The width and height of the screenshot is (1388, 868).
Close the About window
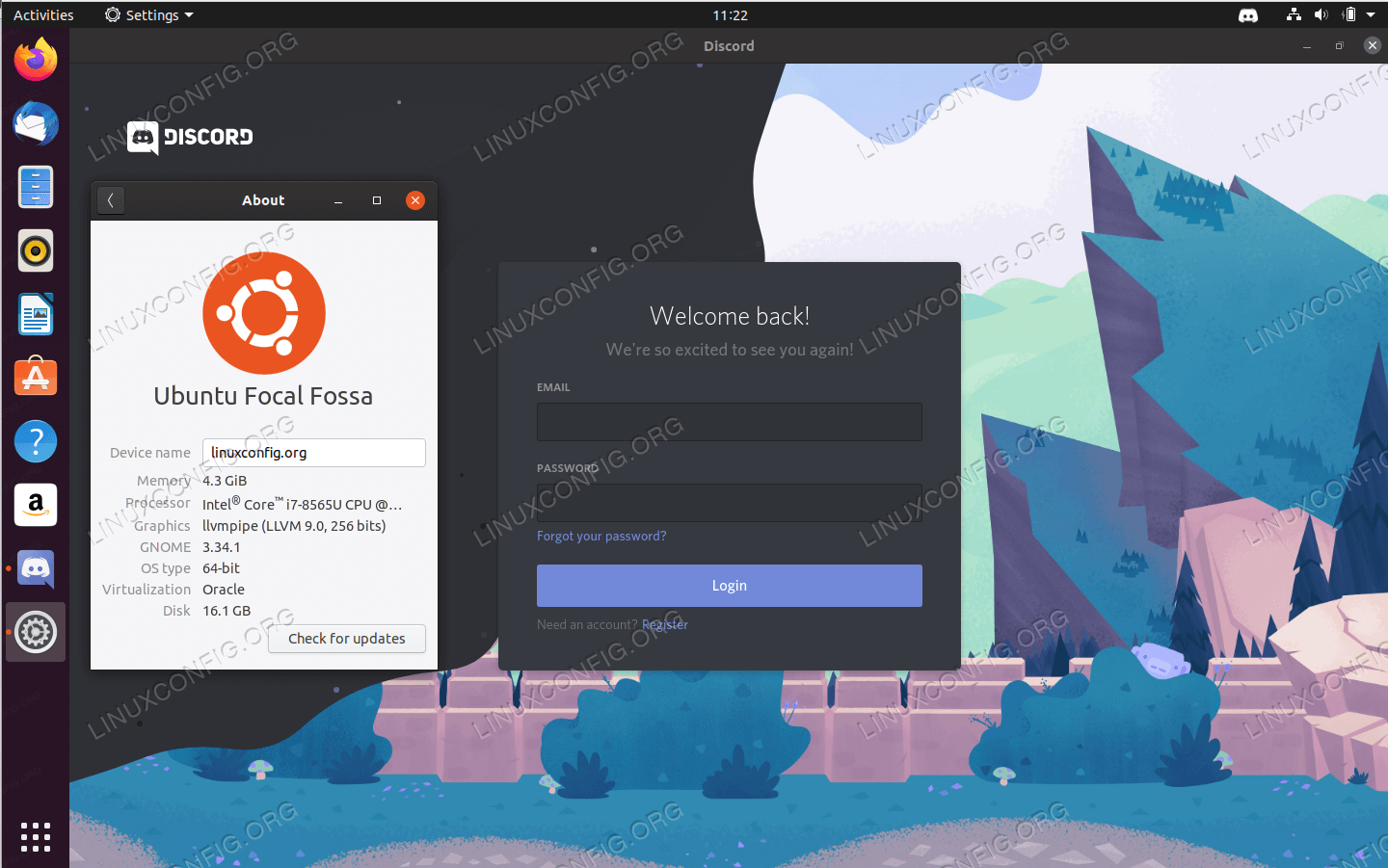pyautogui.click(x=415, y=200)
